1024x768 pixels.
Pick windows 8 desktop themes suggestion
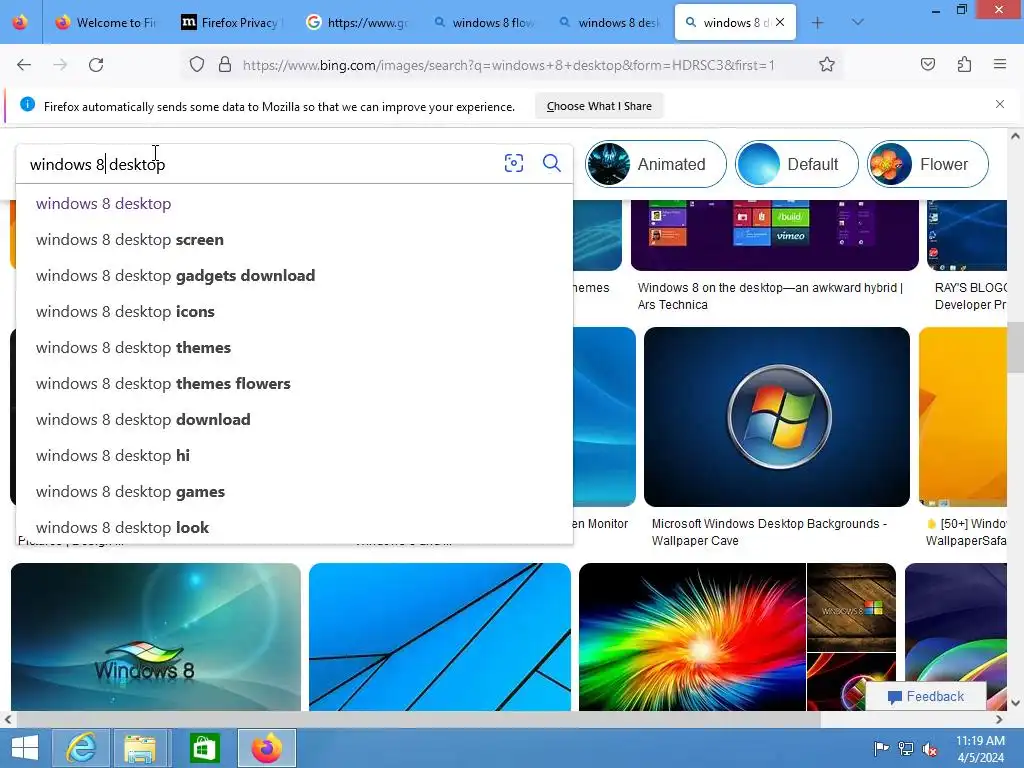click(x=295, y=347)
